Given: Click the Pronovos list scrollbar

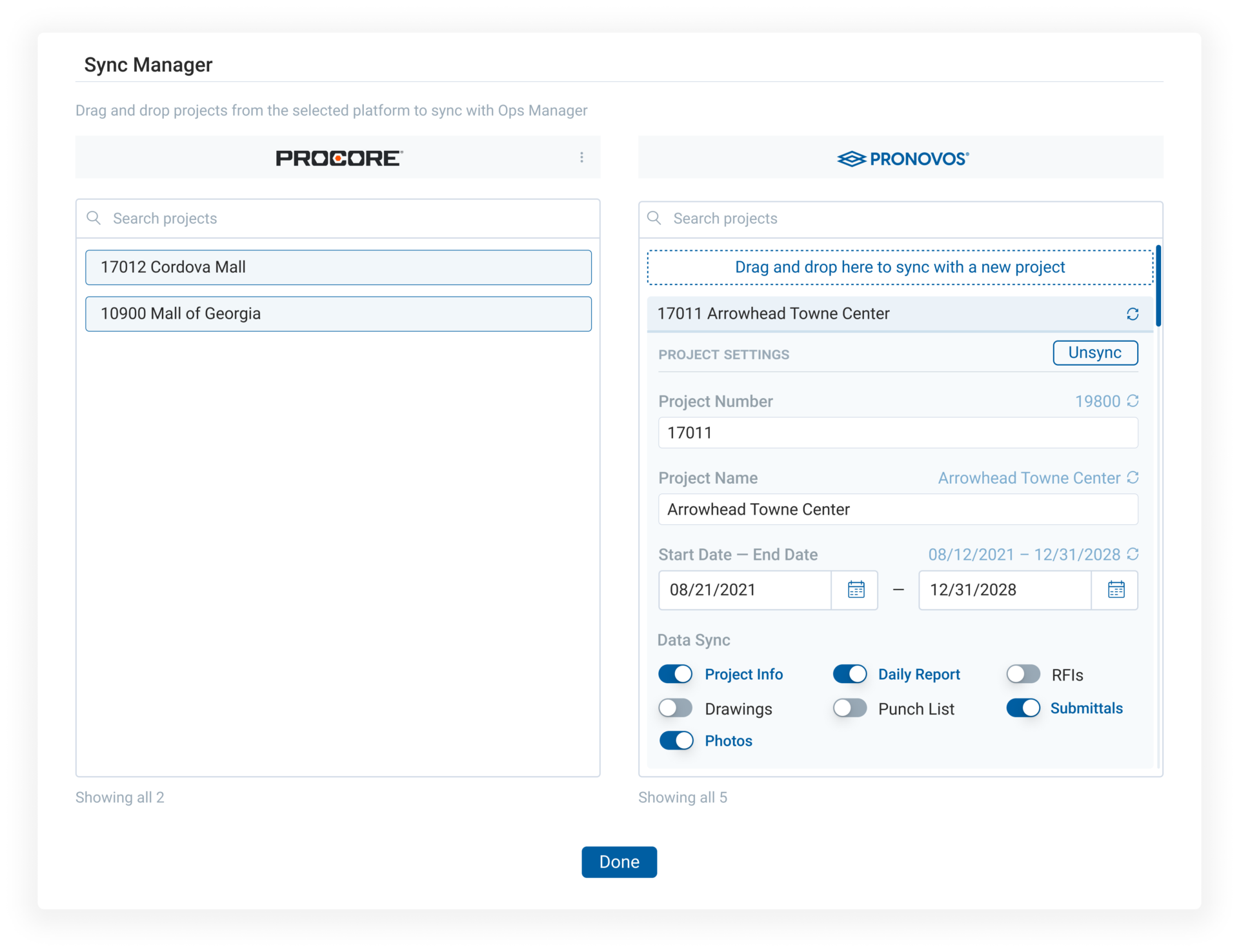Looking at the screenshot, I should pos(1158,286).
